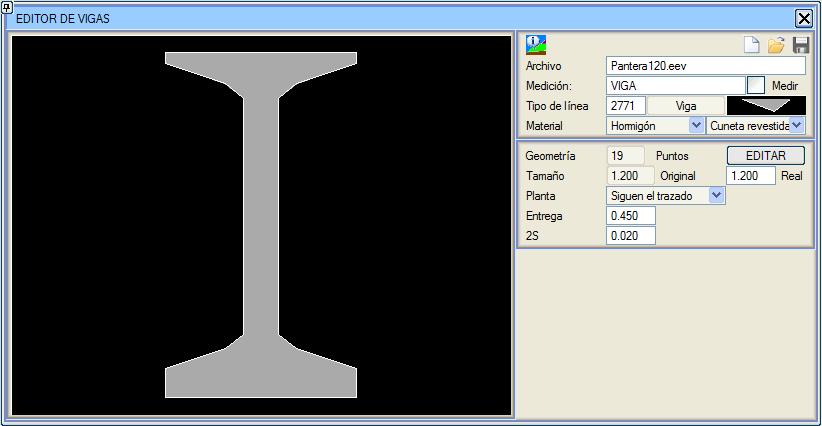Toggle the Medir checkbox

[755, 85]
